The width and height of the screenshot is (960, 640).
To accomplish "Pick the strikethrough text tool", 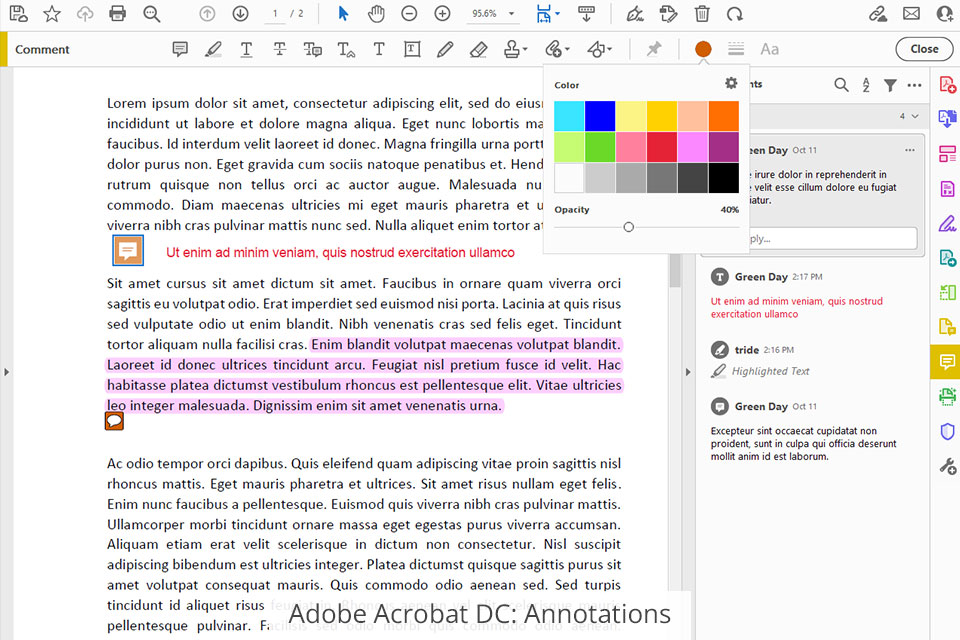I will coord(279,49).
